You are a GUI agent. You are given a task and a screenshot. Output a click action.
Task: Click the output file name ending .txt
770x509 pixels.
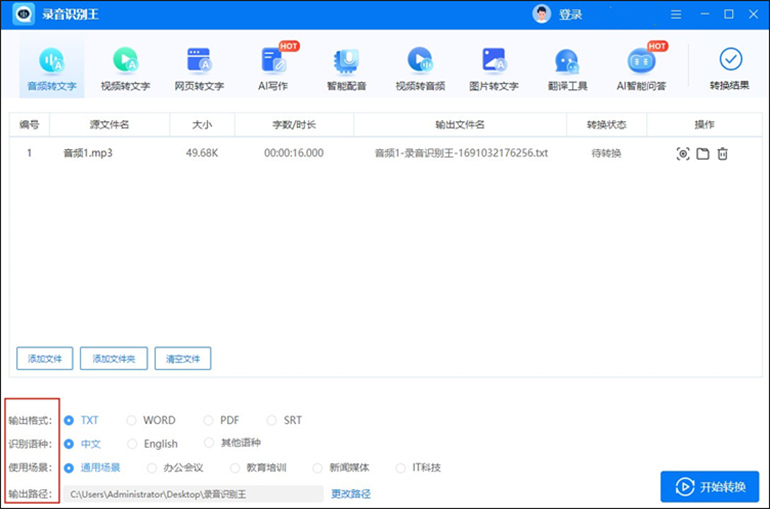(461, 153)
